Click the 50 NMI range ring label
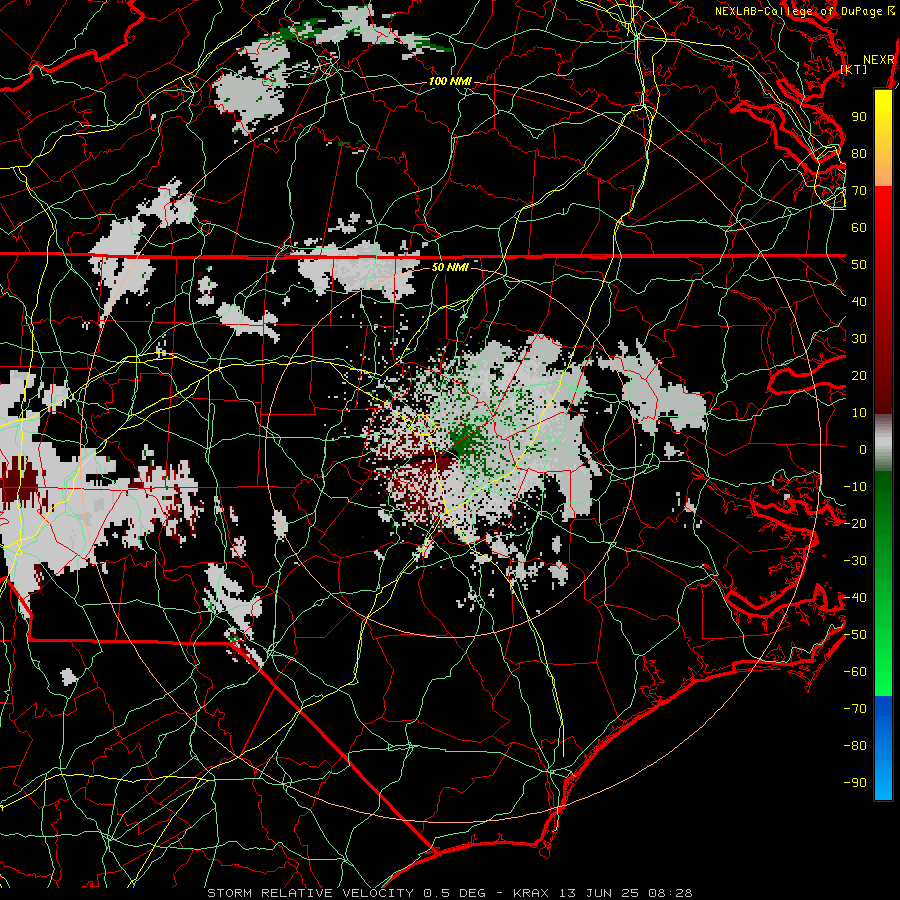 pos(449,267)
